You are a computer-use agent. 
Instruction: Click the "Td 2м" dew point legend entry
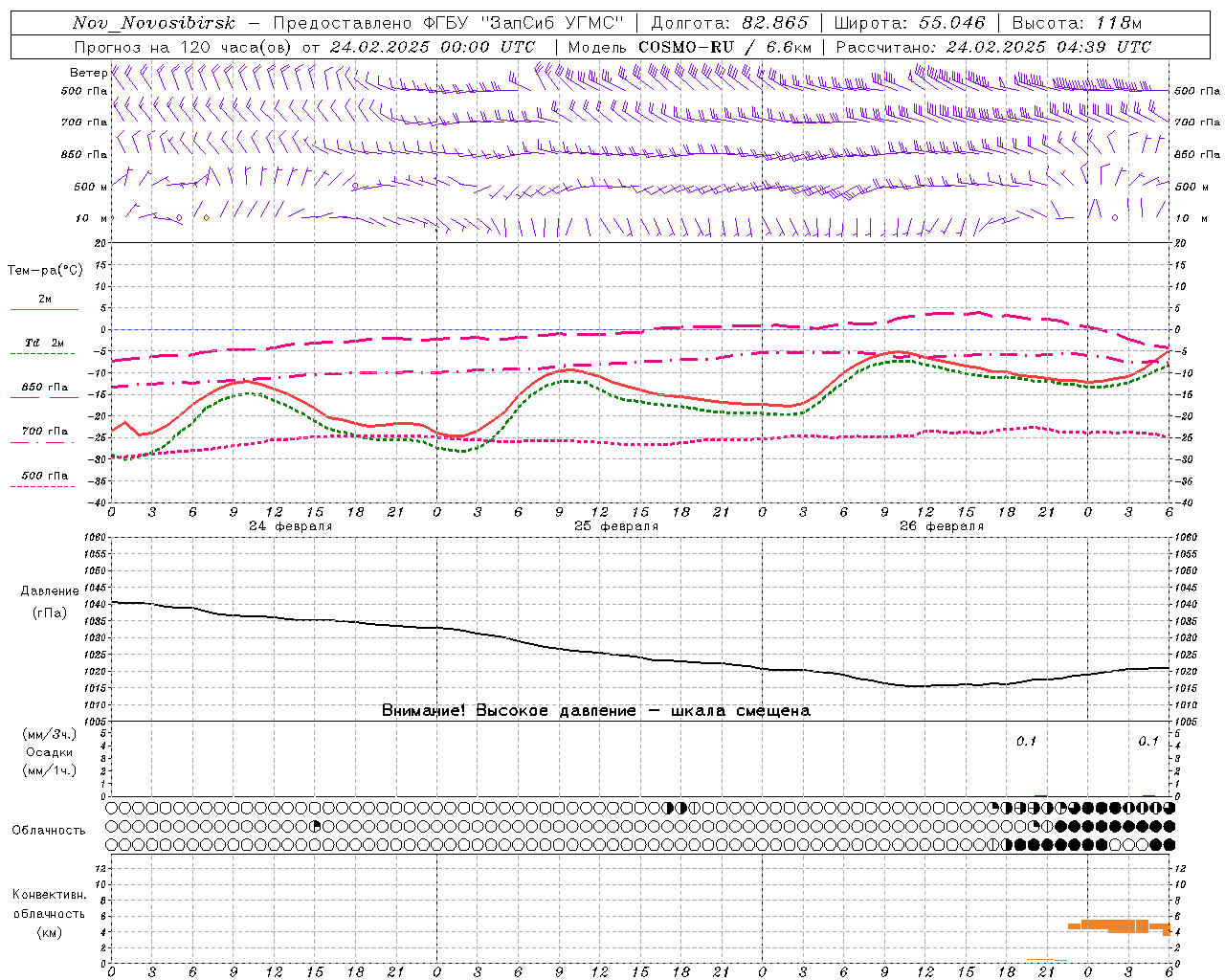tap(44, 343)
